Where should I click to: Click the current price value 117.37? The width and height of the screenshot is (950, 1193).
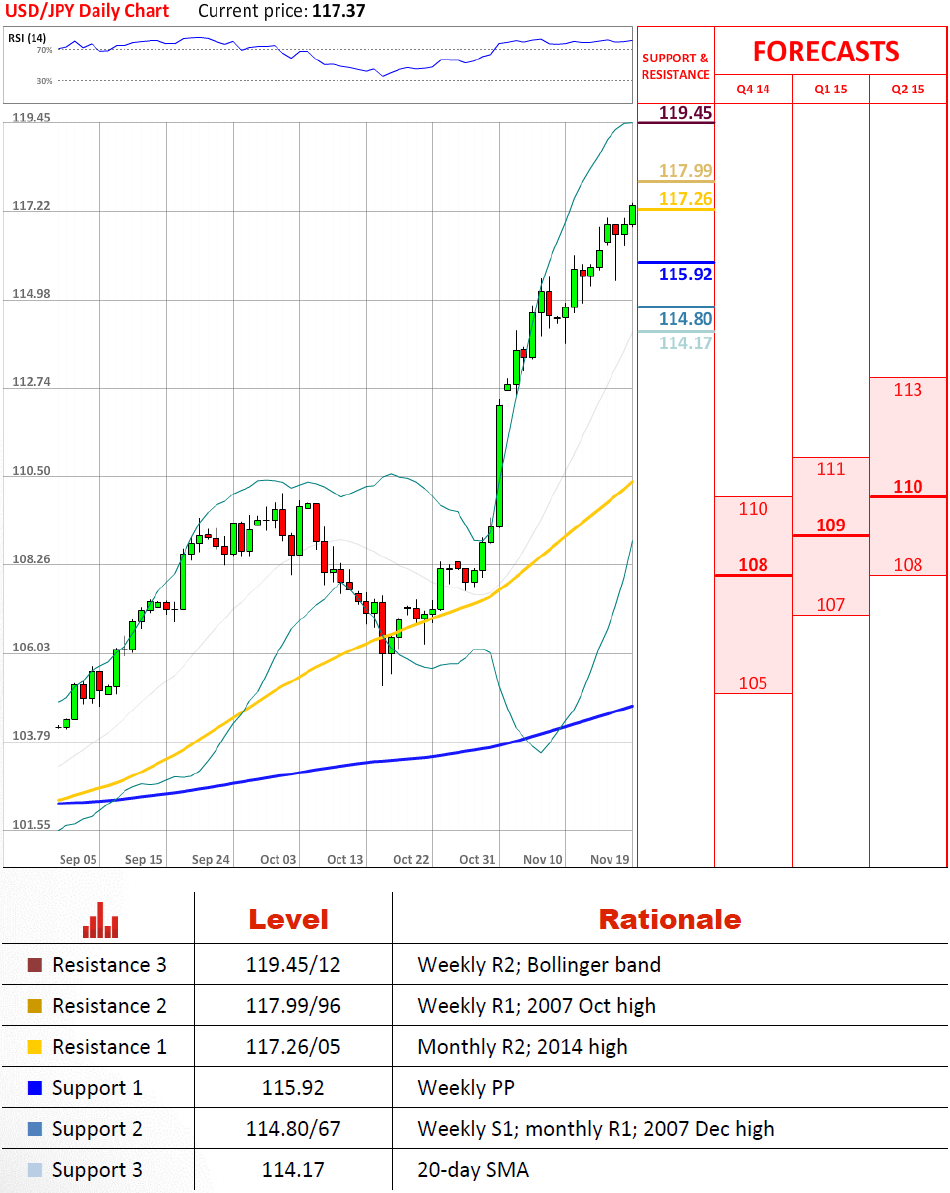[x=338, y=11]
